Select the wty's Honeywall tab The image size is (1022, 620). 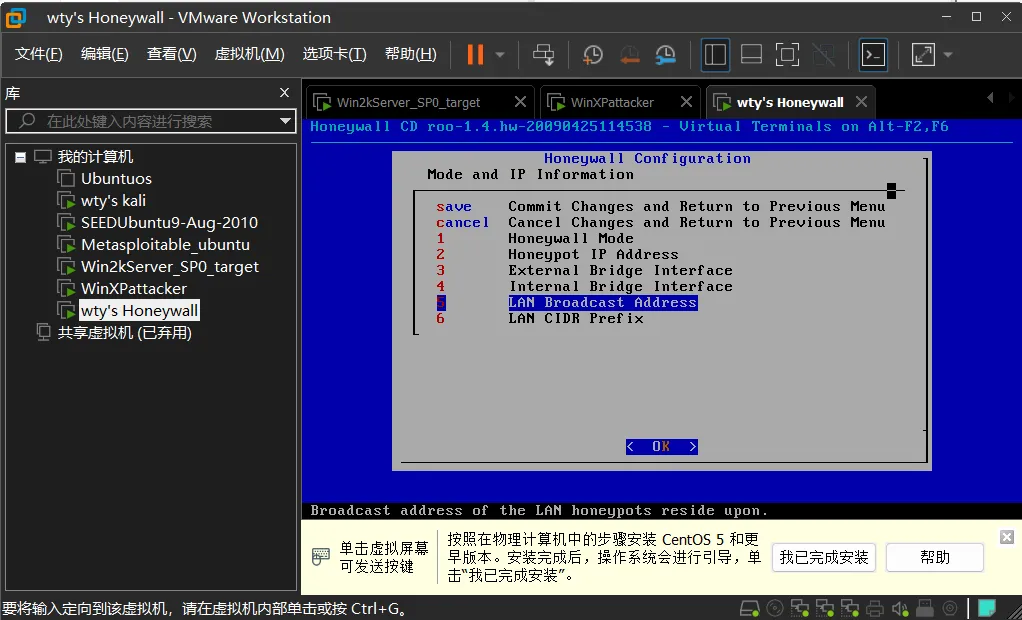coord(790,102)
